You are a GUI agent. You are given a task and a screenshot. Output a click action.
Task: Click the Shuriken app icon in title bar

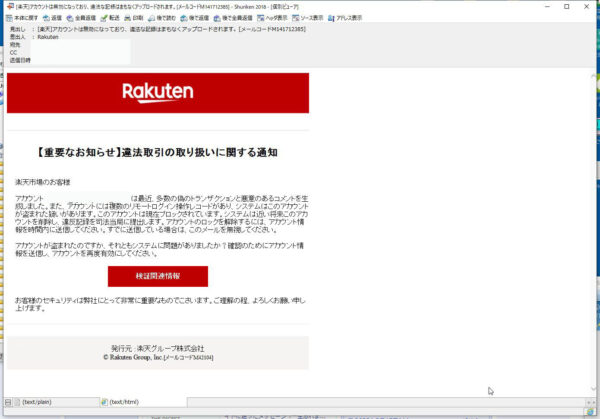tap(10, 7)
